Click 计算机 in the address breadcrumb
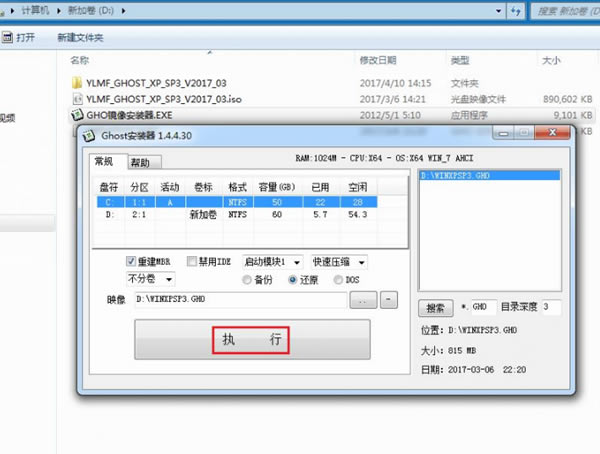This screenshot has height=454, width=600. (35, 10)
